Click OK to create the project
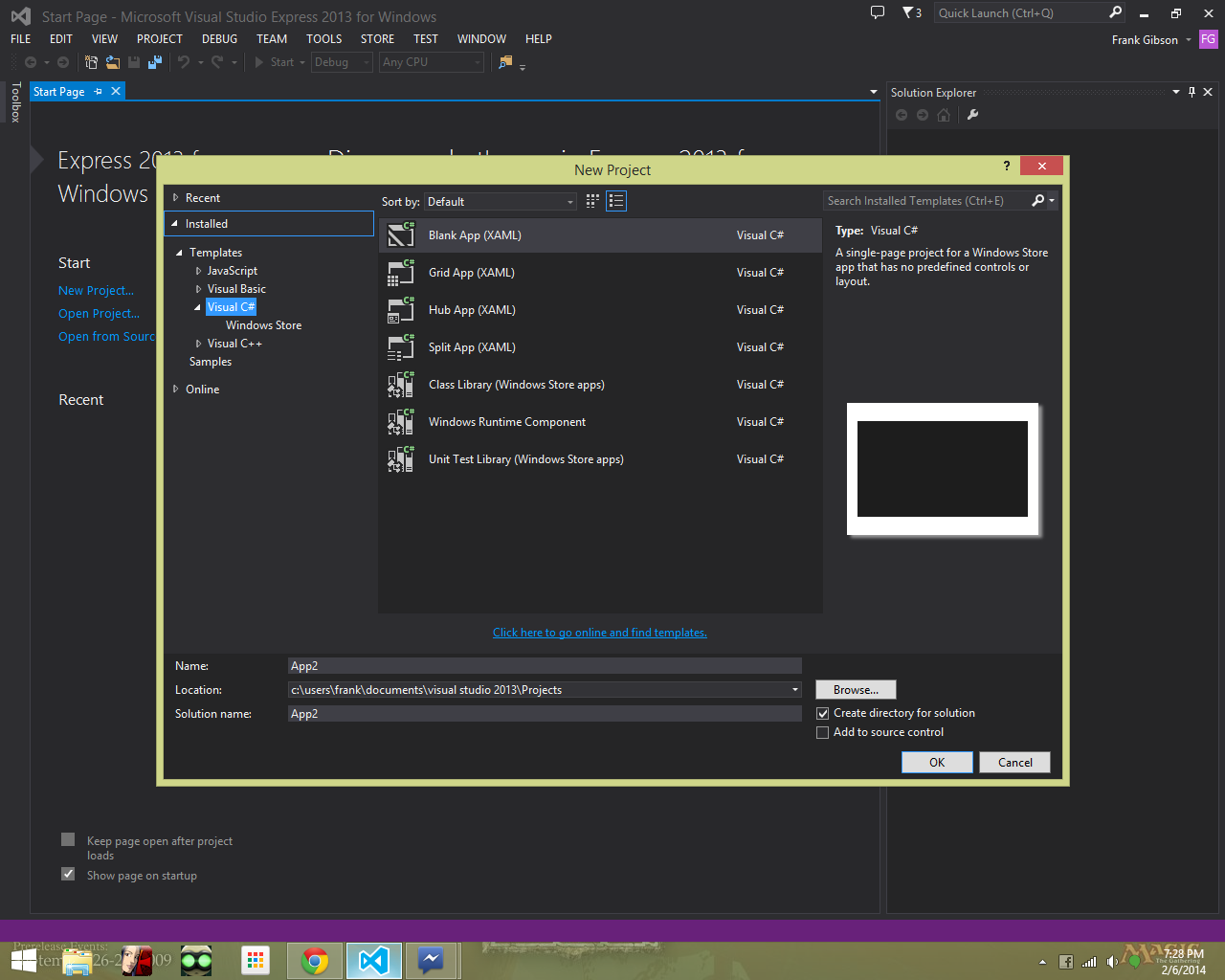The height and width of the screenshot is (980, 1225). coord(937,763)
